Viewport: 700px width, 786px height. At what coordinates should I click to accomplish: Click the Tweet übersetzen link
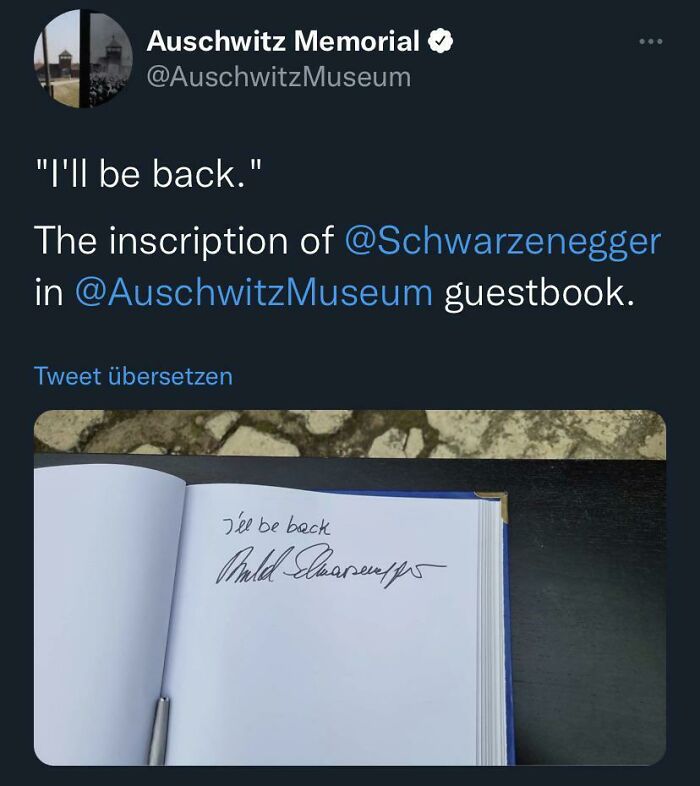point(133,376)
